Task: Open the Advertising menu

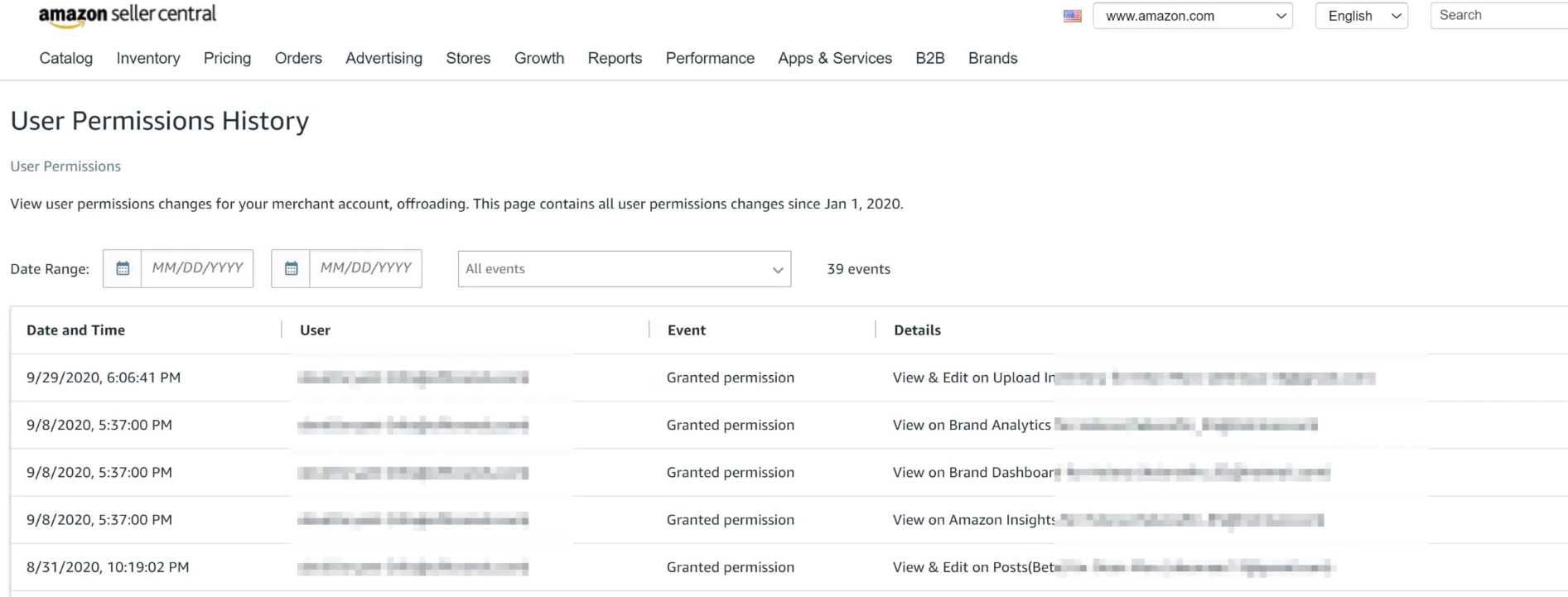Action: (384, 58)
